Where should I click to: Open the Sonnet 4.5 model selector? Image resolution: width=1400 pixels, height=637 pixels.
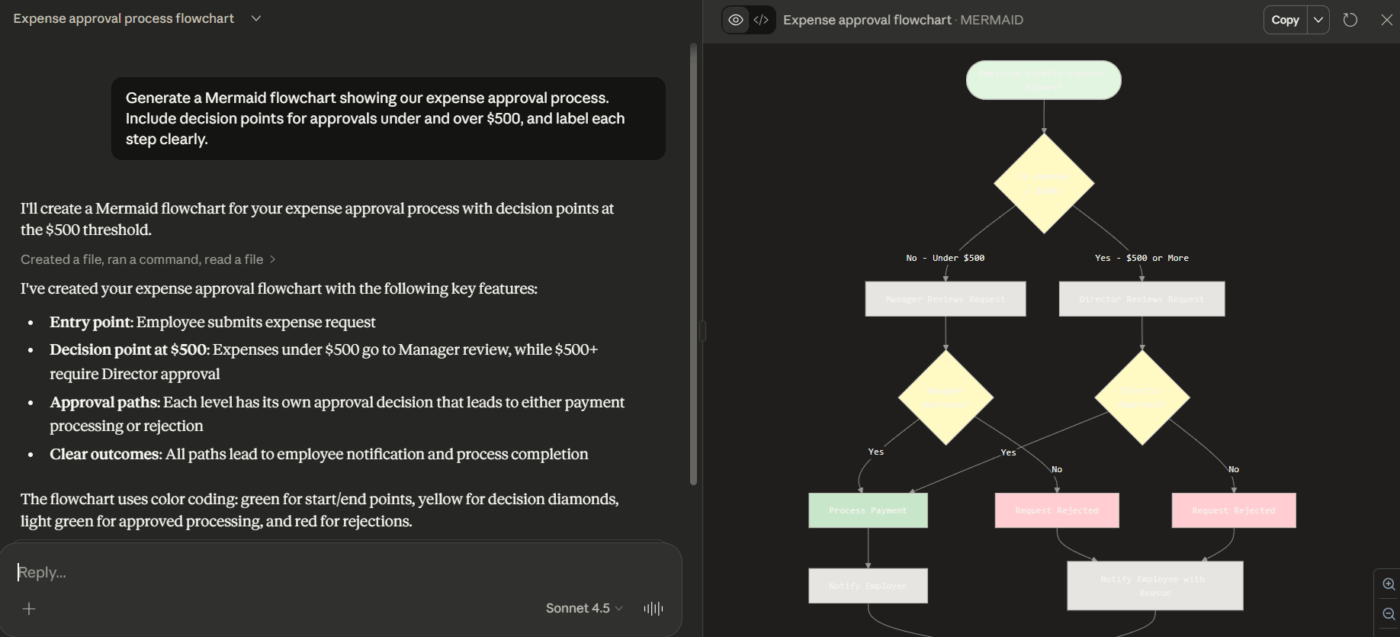(584, 608)
